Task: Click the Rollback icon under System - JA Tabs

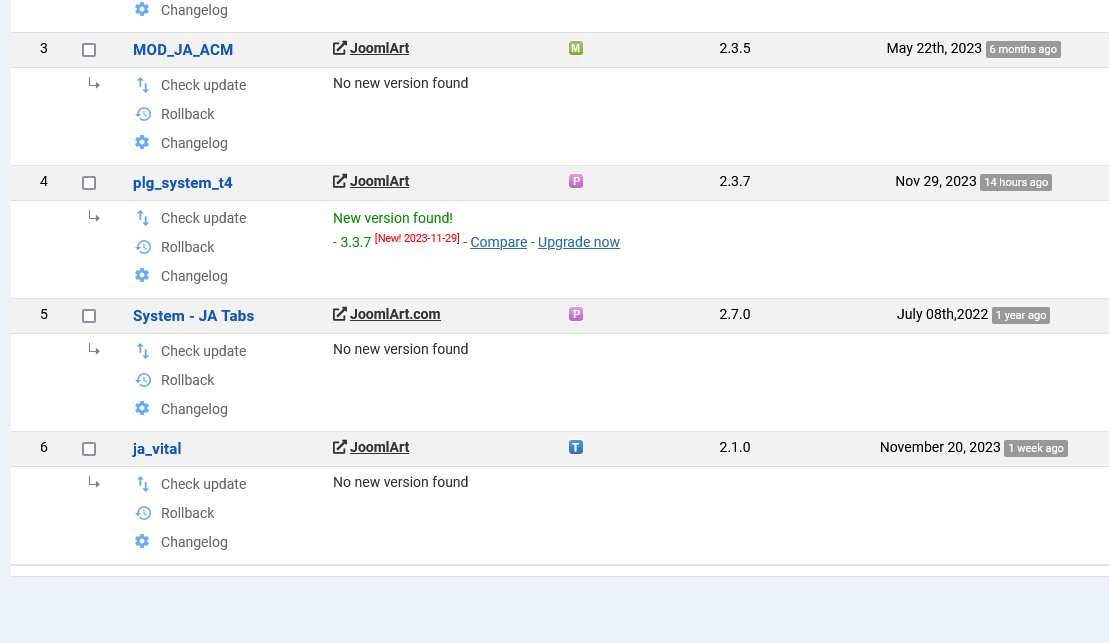Action: (x=143, y=380)
